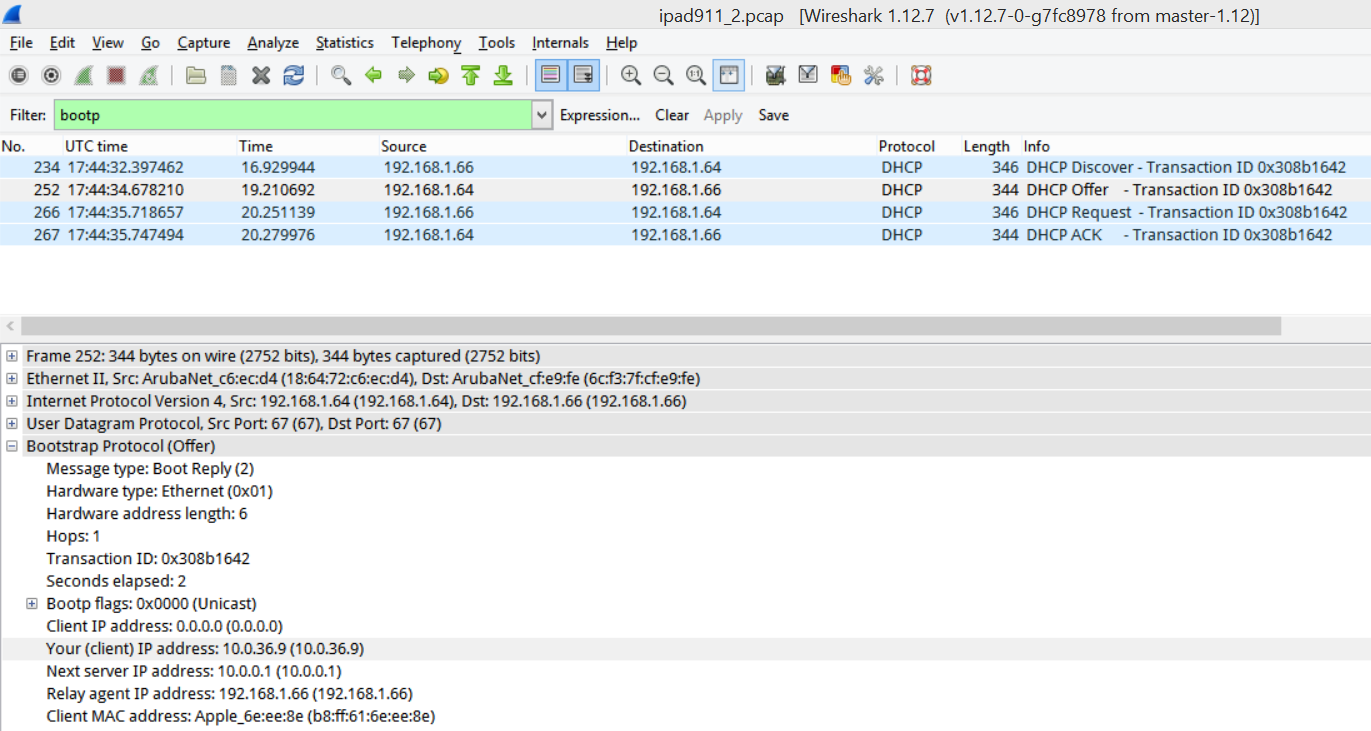Click the bootp filter input field
1371x731 pixels.
(x=293, y=115)
